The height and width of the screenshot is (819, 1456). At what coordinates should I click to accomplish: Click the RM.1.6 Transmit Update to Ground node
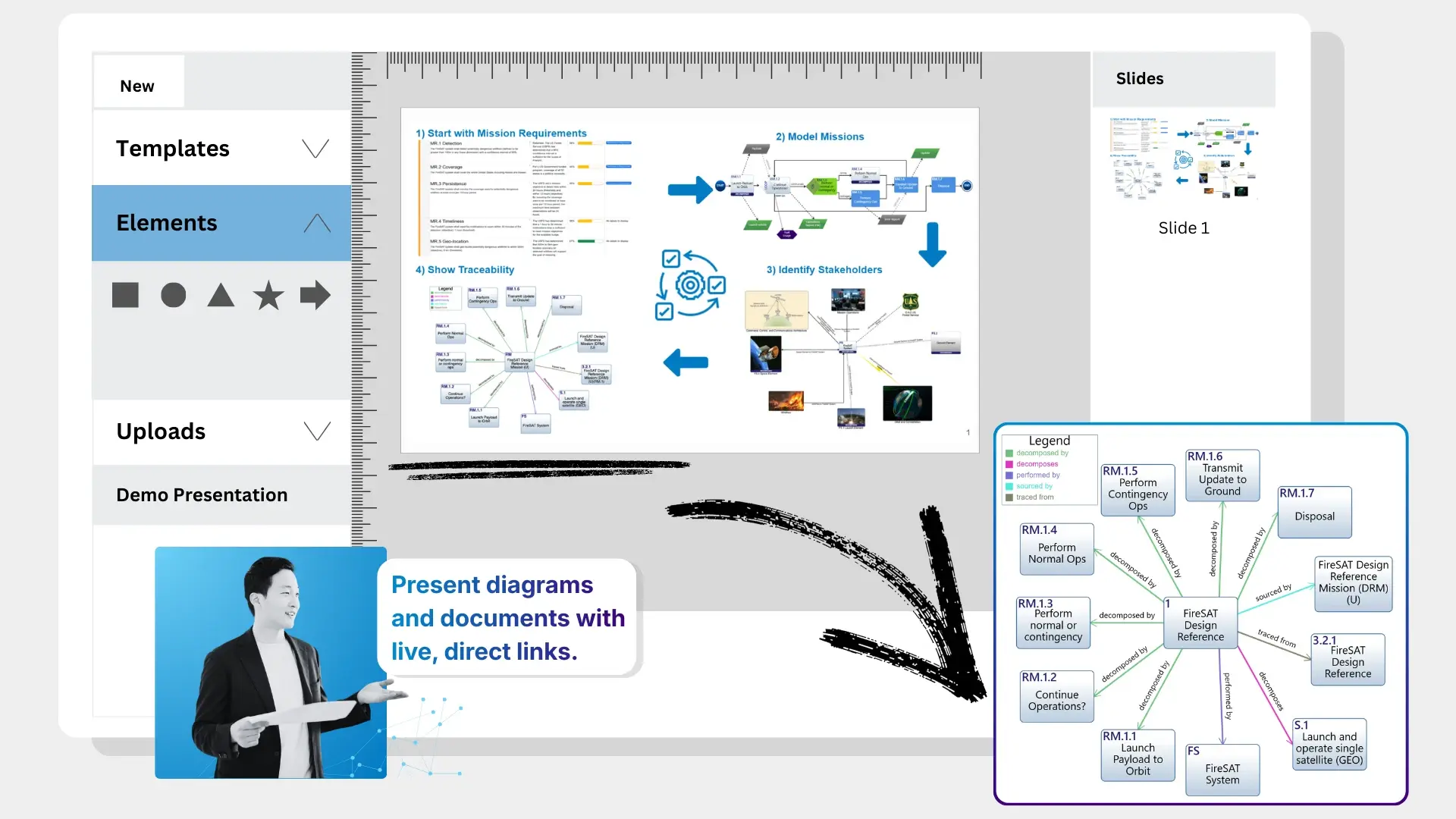click(1222, 475)
